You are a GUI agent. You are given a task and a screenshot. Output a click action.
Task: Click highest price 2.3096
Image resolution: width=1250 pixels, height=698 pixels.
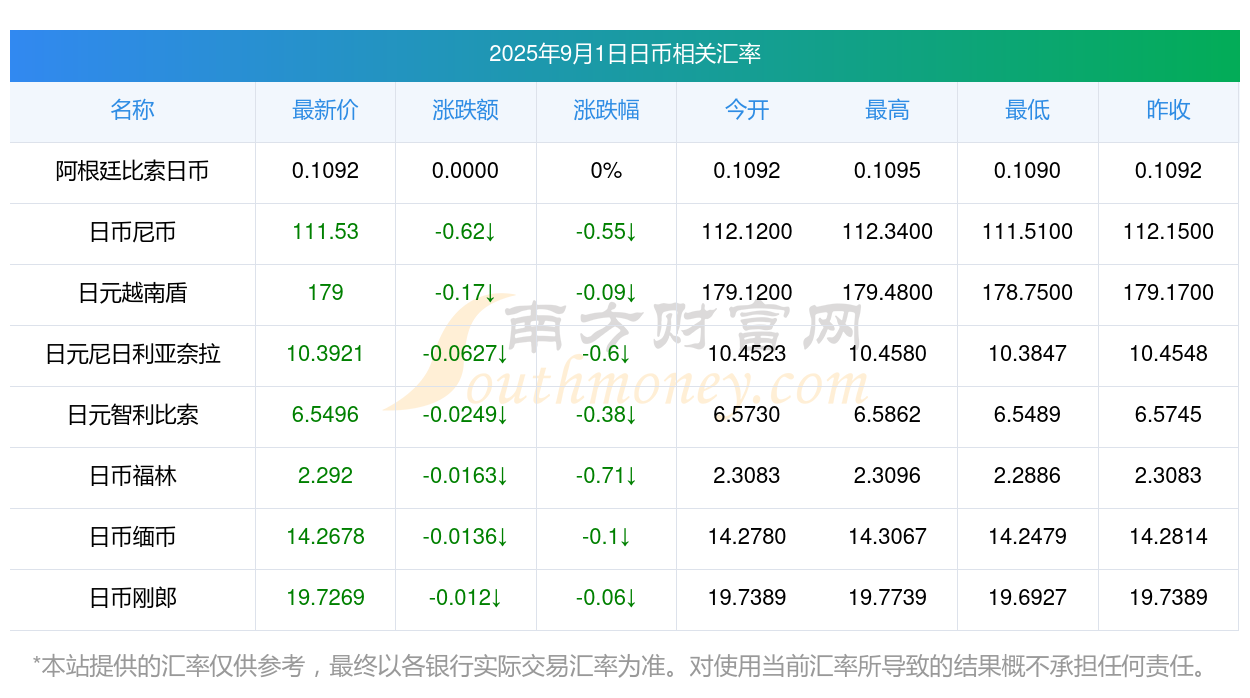[x=887, y=476]
